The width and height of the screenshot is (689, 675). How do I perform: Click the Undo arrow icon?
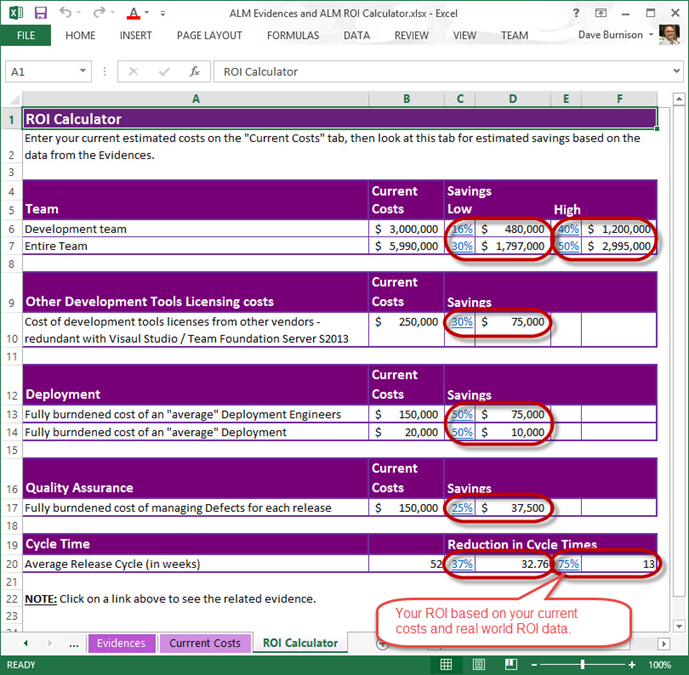[x=66, y=13]
